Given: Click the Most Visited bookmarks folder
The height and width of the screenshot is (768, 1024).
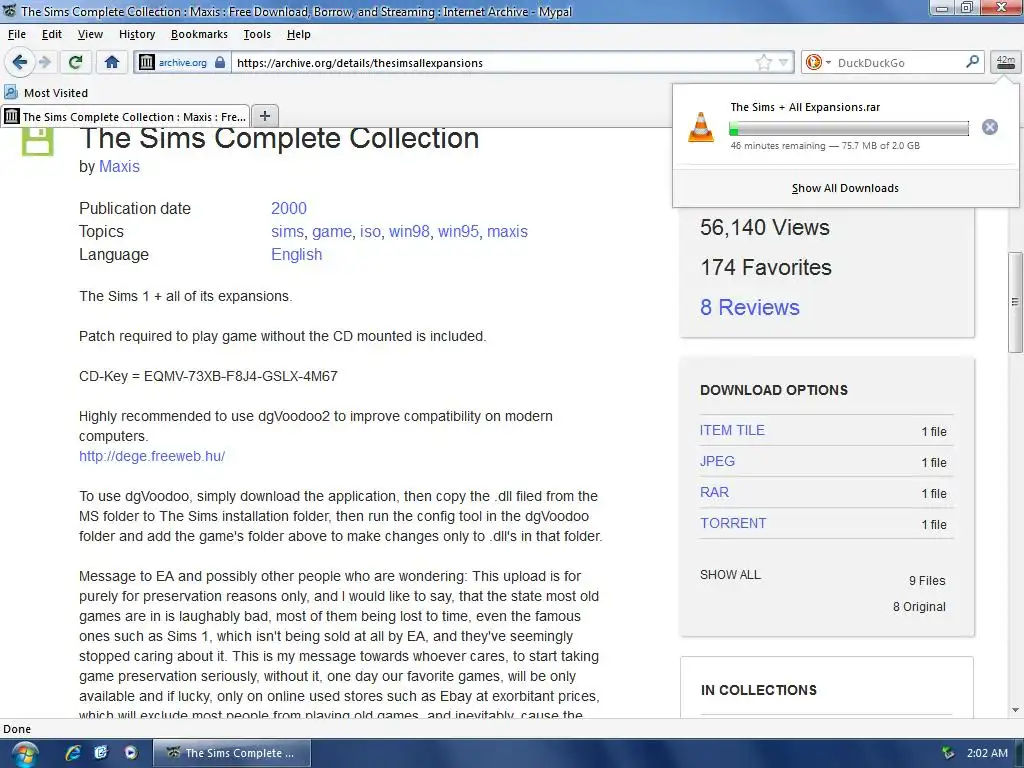Looking at the screenshot, I should 46,93.
